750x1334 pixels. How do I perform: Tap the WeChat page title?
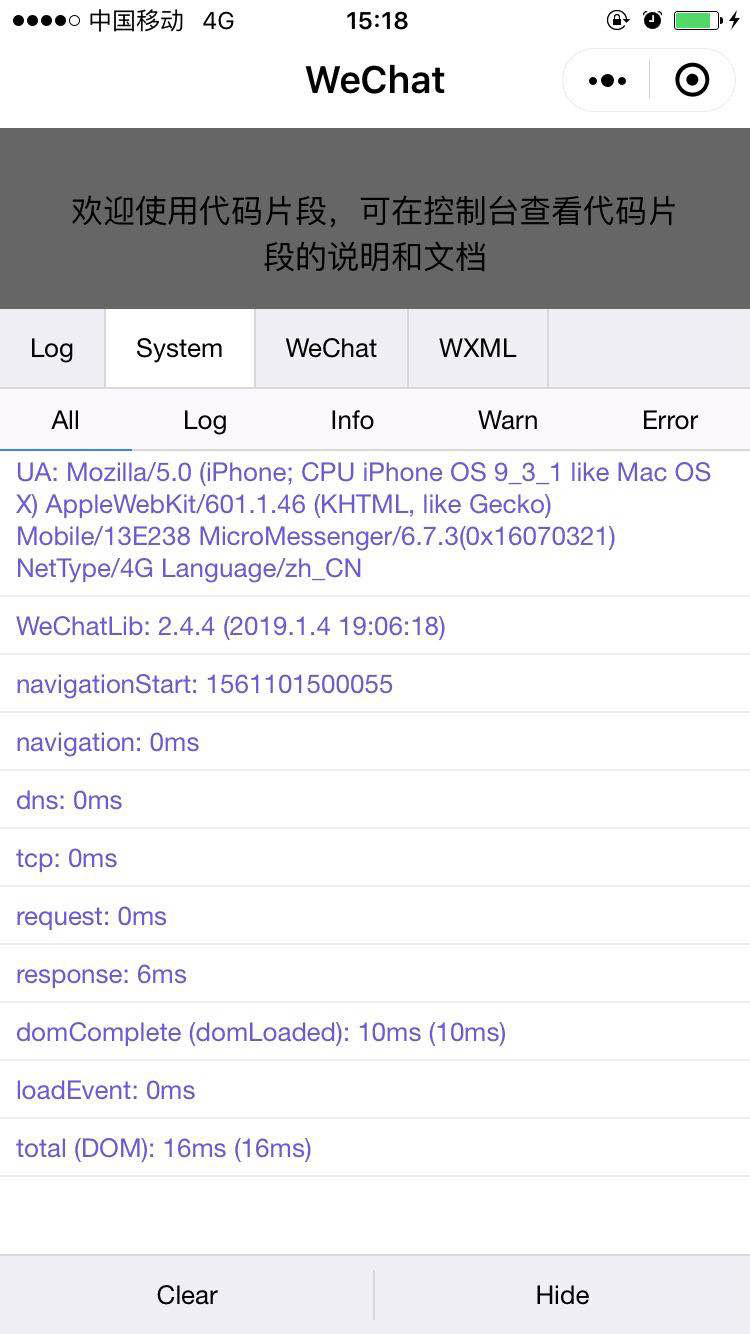(x=375, y=80)
